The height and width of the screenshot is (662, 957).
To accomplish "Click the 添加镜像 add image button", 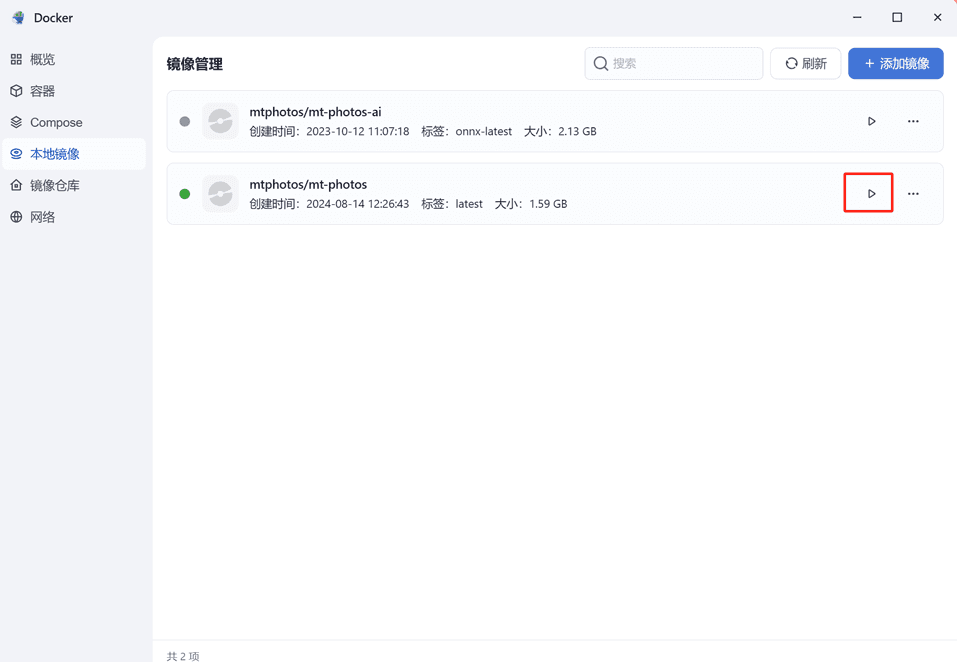I will pos(896,63).
